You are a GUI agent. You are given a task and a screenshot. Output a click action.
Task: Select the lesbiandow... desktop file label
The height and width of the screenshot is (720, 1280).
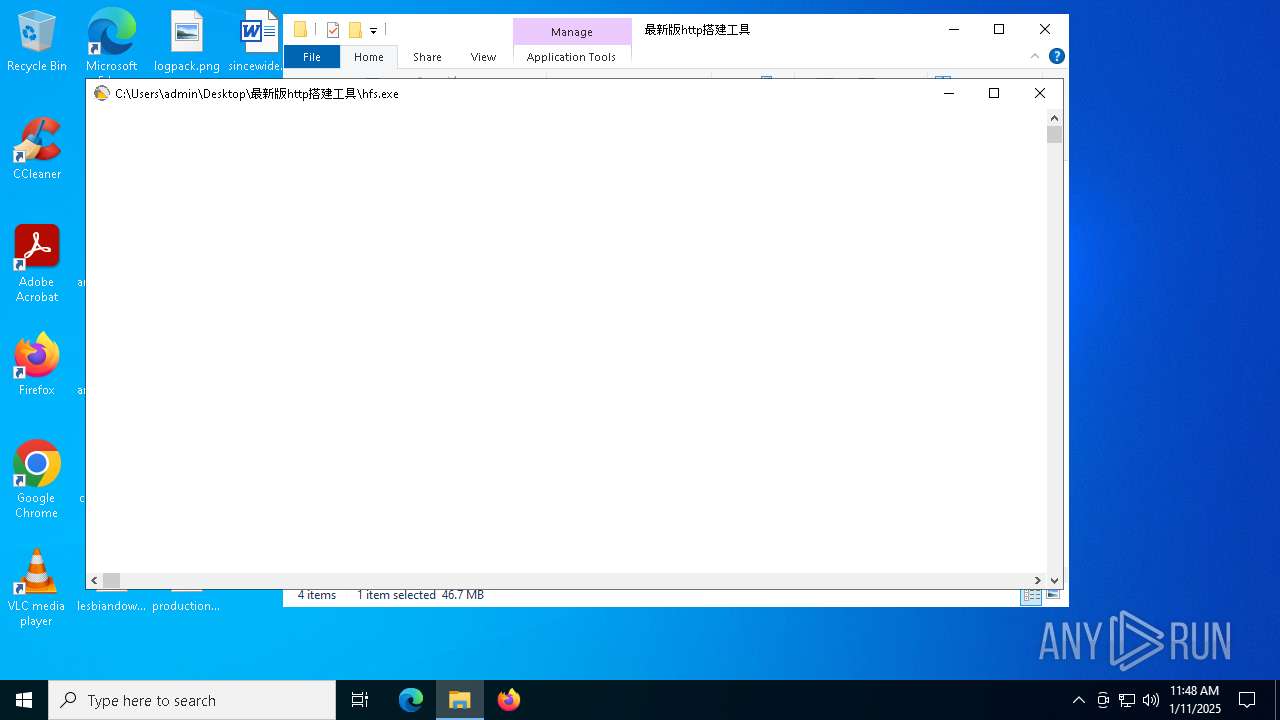111,606
